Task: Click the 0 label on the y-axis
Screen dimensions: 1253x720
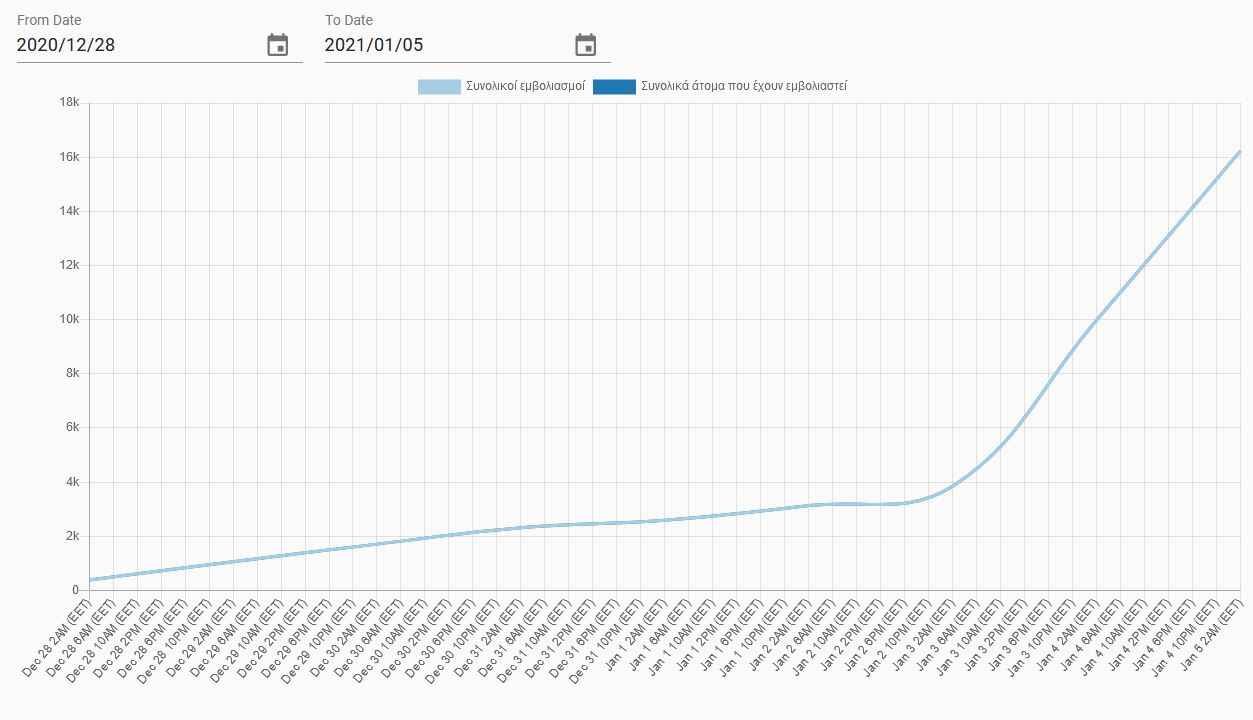Action: [76, 590]
